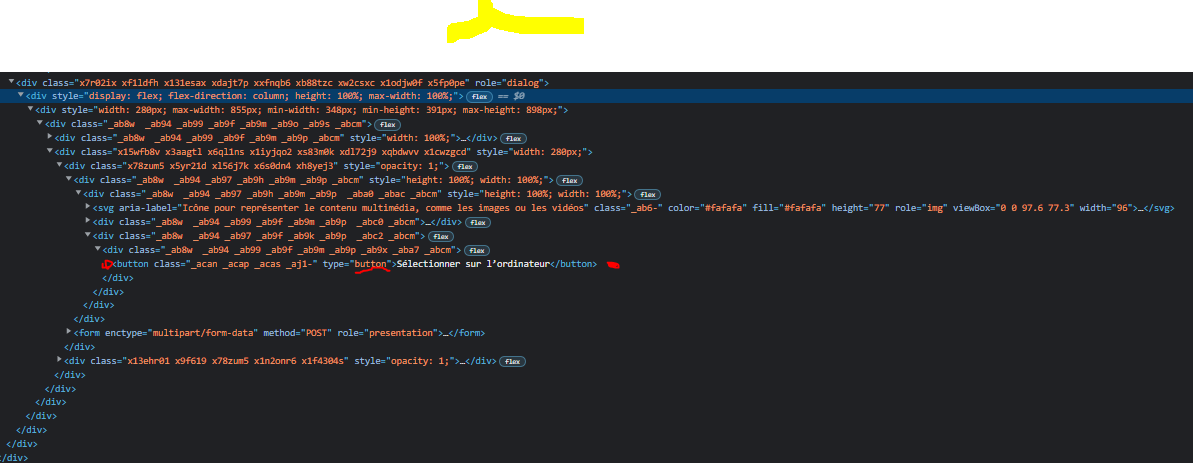Expand the multipart/form-data form node arrow
The width and height of the screenshot is (1193, 463).
pos(69,333)
